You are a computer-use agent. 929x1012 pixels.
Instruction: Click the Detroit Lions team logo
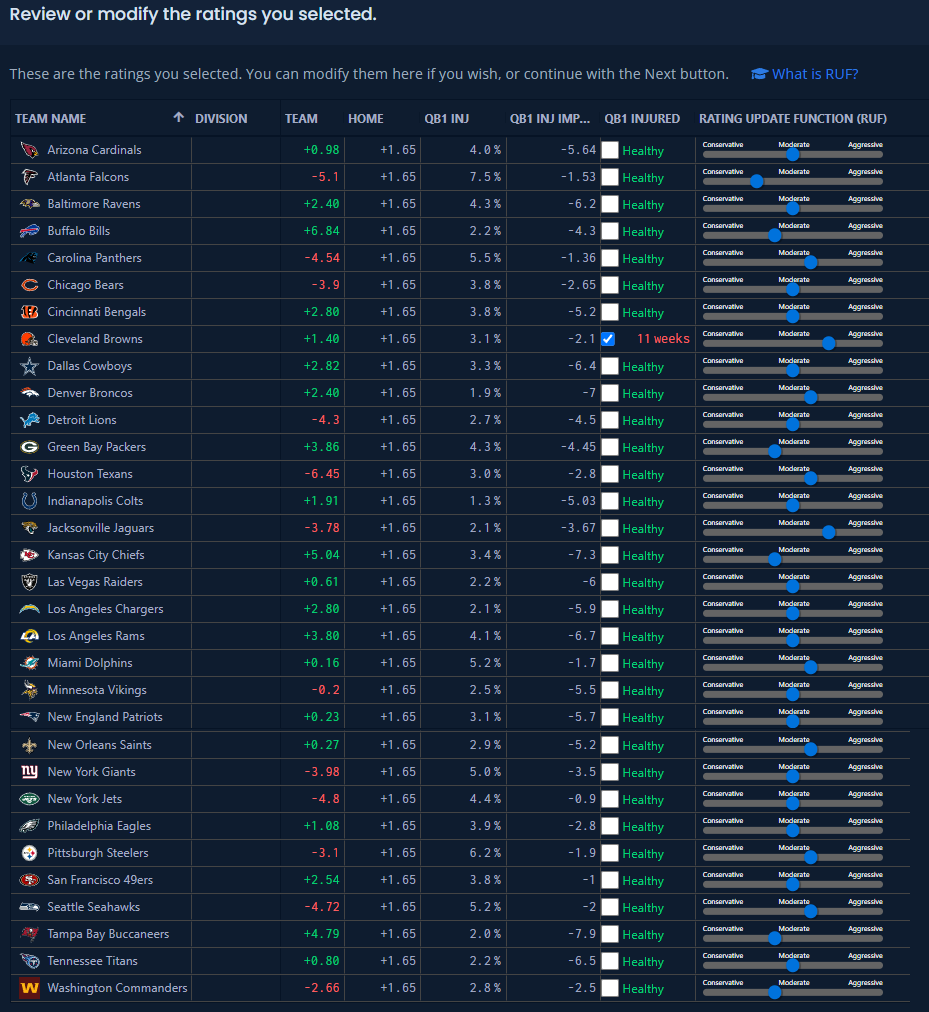coord(29,420)
